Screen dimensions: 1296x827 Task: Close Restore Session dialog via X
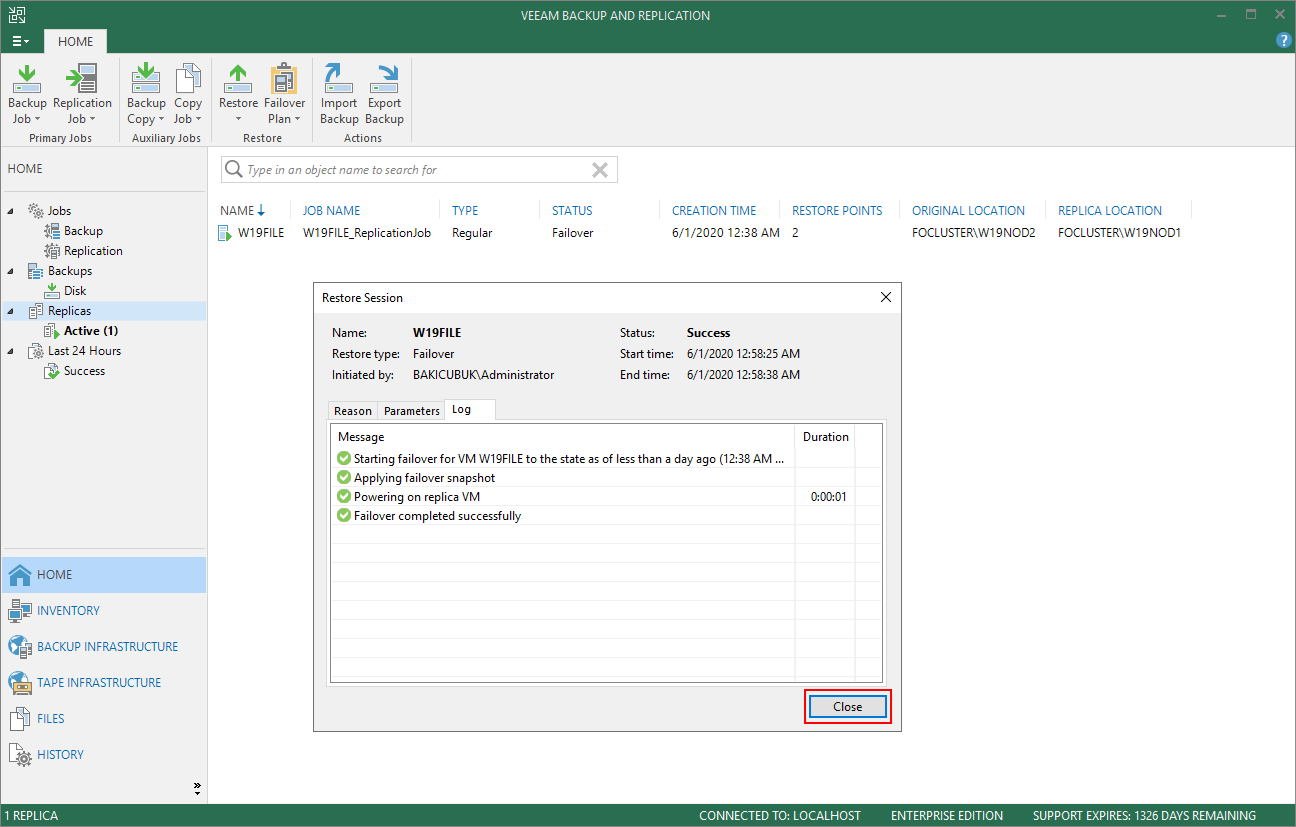pos(885,298)
